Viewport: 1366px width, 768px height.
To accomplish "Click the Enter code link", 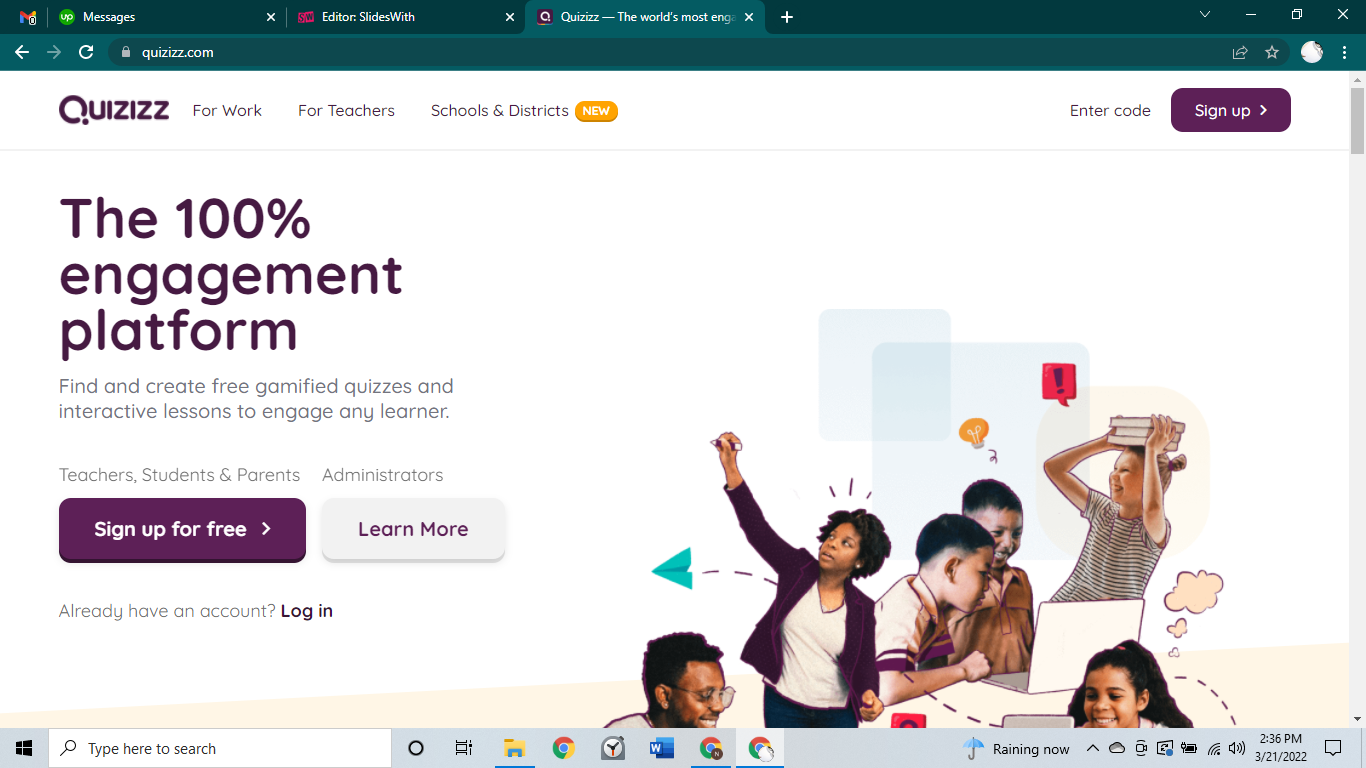I will (x=1110, y=110).
